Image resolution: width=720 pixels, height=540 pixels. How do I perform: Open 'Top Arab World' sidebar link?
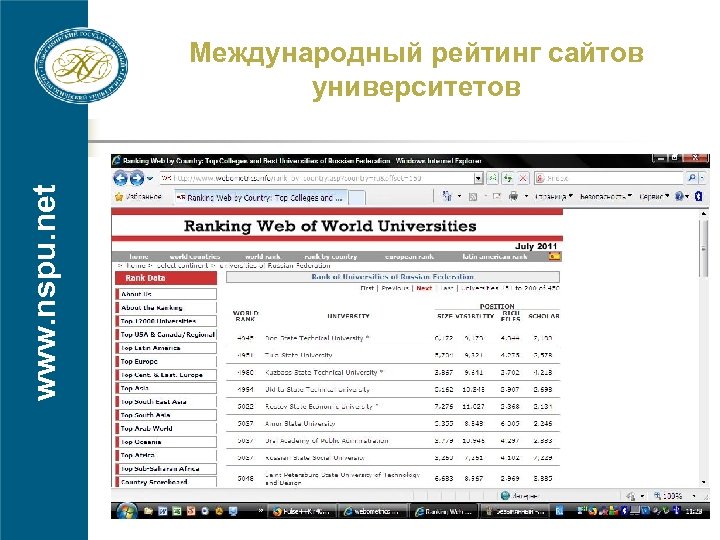[166, 428]
